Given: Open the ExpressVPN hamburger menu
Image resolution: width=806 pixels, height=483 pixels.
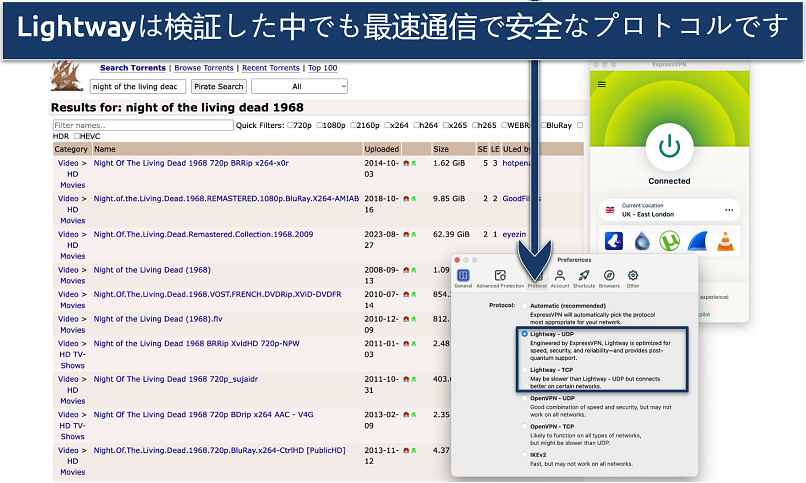Looking at the screenshot, I should pos(601,85).
